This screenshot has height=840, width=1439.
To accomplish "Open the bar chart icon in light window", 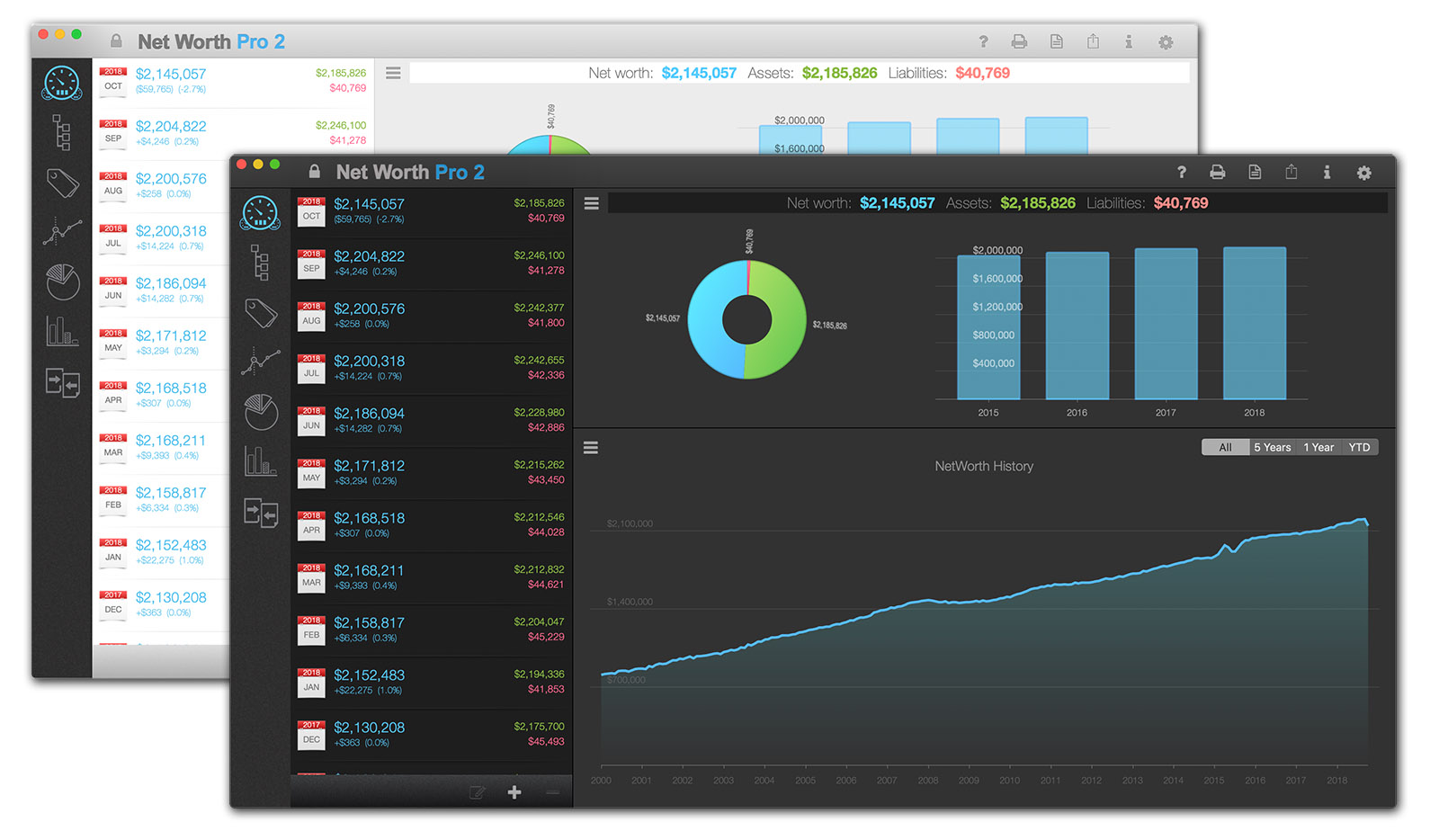I will pos(63,331).
